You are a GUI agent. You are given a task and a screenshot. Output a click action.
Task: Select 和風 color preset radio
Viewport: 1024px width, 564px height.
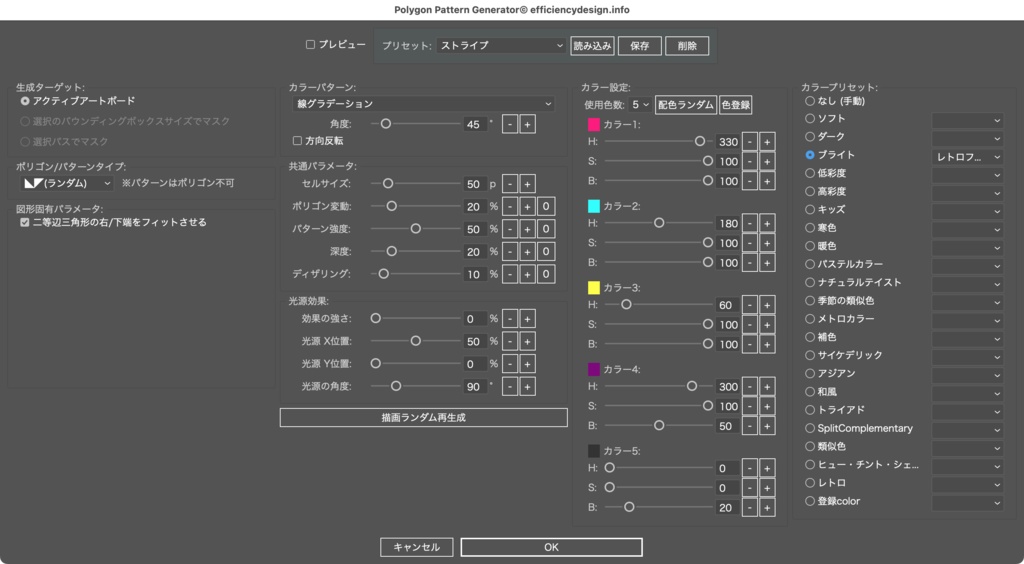pos(810,392)
